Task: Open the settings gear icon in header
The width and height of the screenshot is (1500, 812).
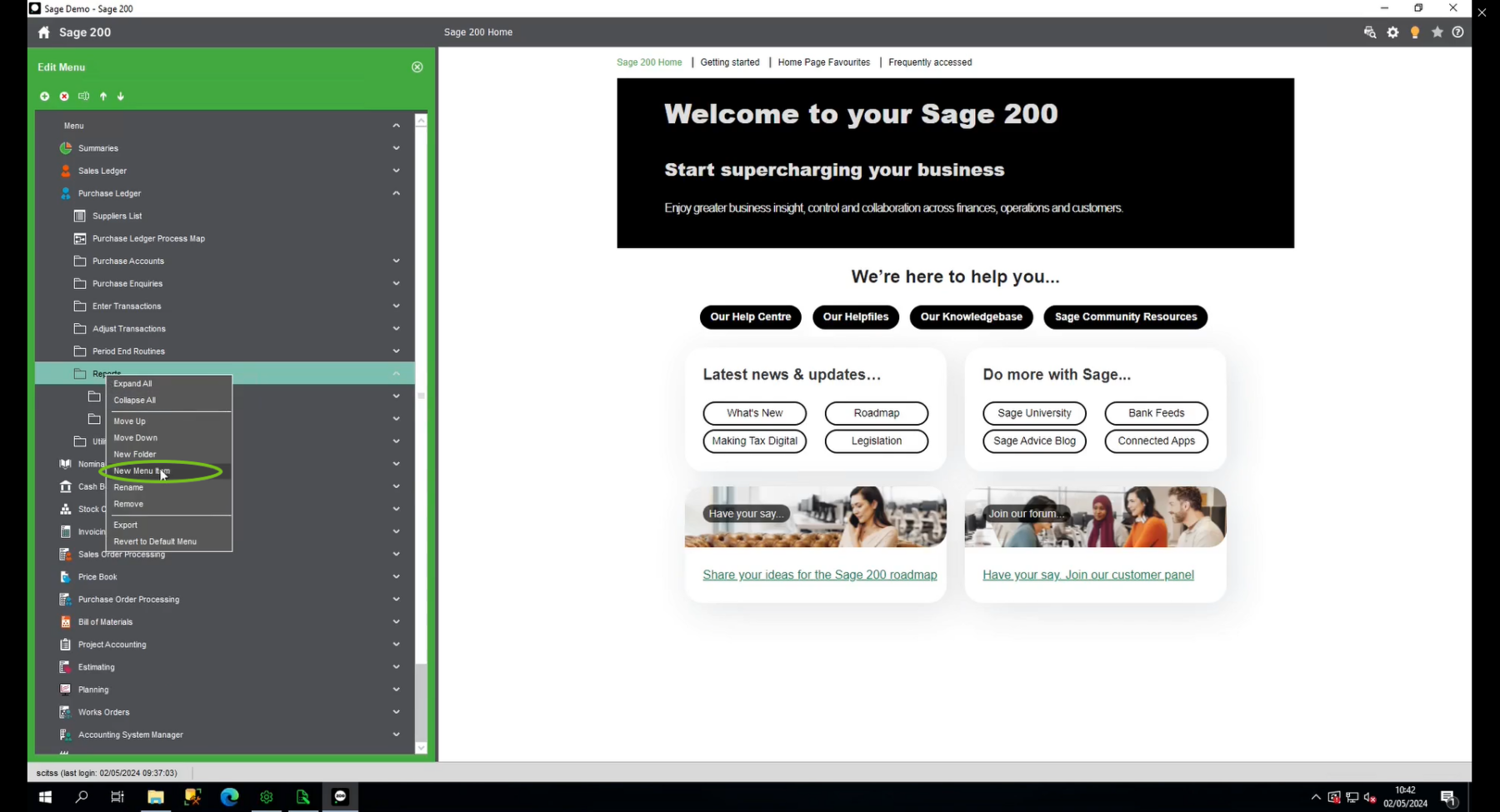Action: coord(1392,32)
